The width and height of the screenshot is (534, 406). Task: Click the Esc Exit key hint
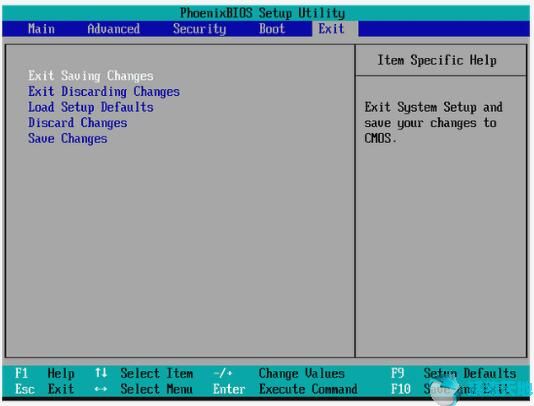45,389
